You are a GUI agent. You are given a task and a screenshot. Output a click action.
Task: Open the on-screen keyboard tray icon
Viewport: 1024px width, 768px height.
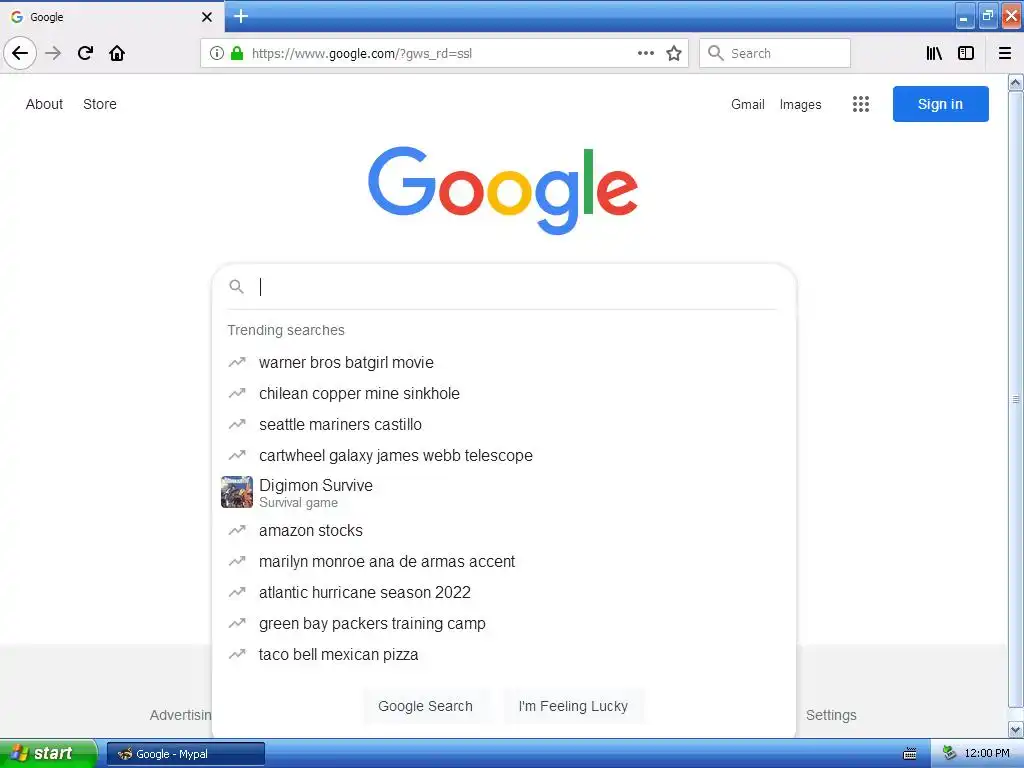(x=909, y=754)
